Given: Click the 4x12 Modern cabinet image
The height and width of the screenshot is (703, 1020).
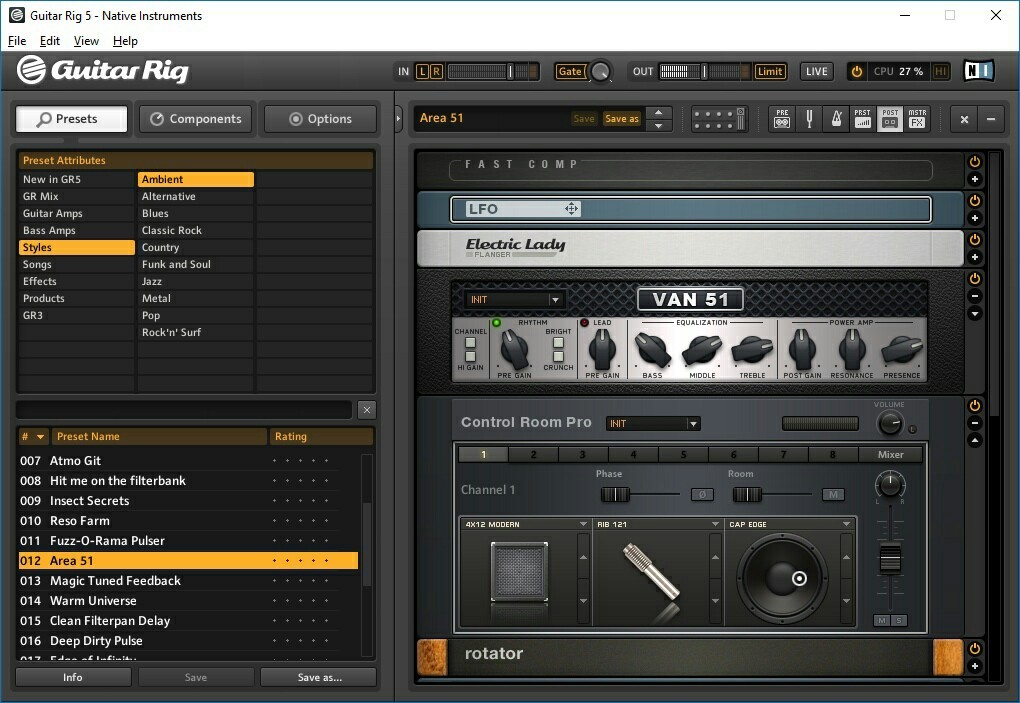Looking at the screenshot, I should point(519,572).
